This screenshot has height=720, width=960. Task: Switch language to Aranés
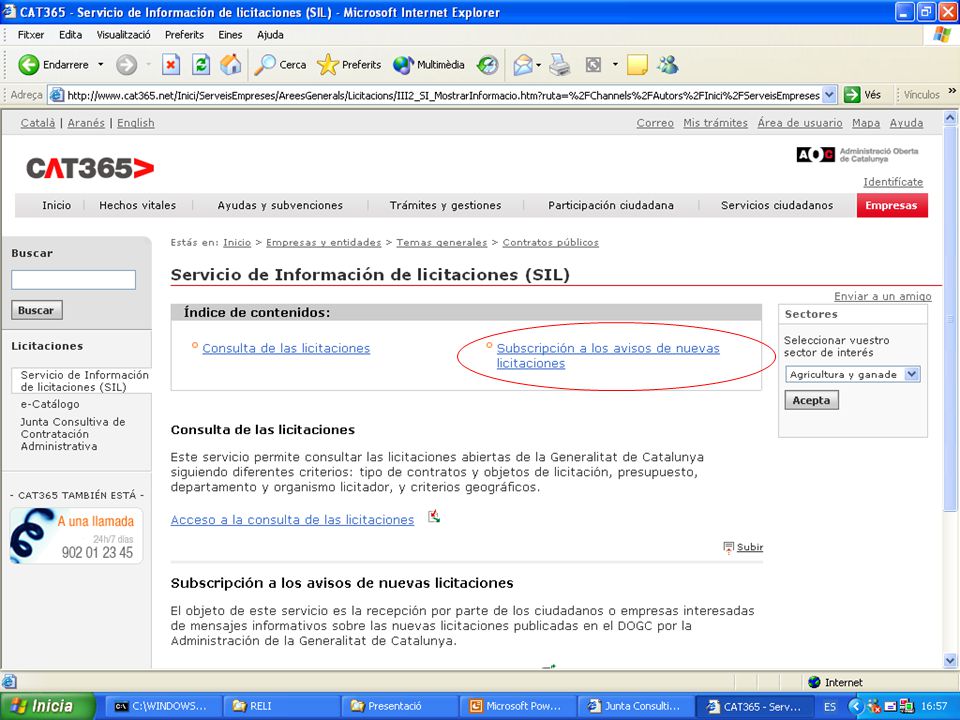coord(86,123)
